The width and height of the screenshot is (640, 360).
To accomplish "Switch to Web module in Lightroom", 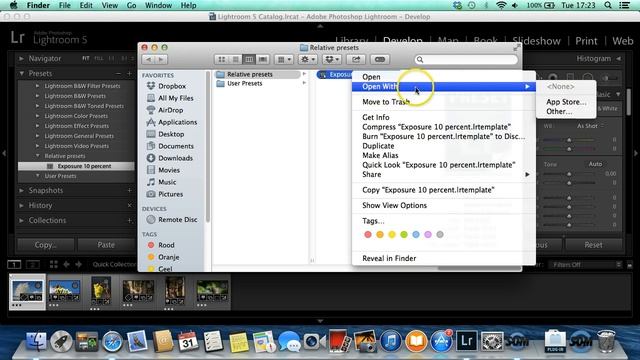I will click(x=623, y=41).
